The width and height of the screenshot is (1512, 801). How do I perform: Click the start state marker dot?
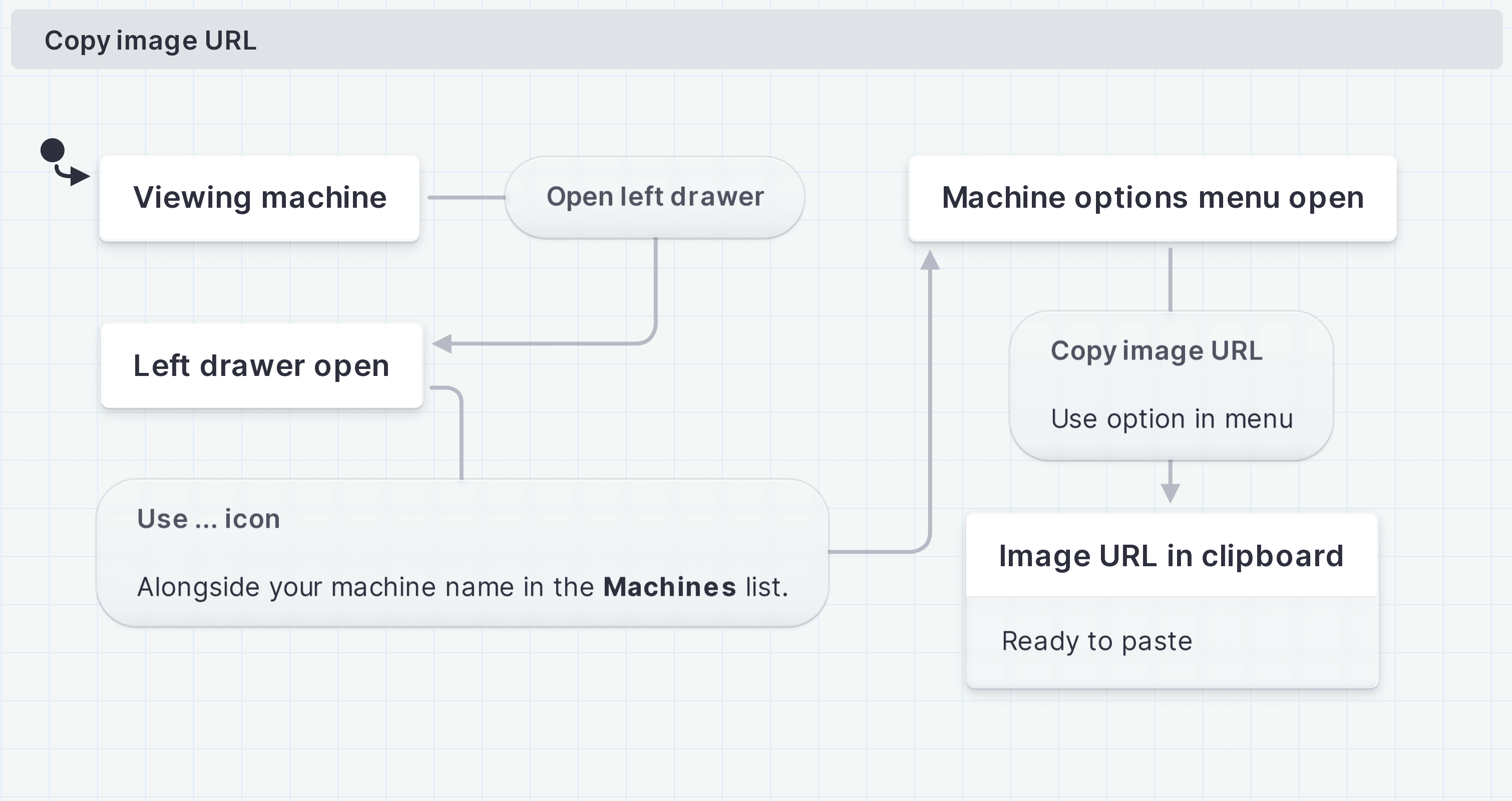(53, 151)
